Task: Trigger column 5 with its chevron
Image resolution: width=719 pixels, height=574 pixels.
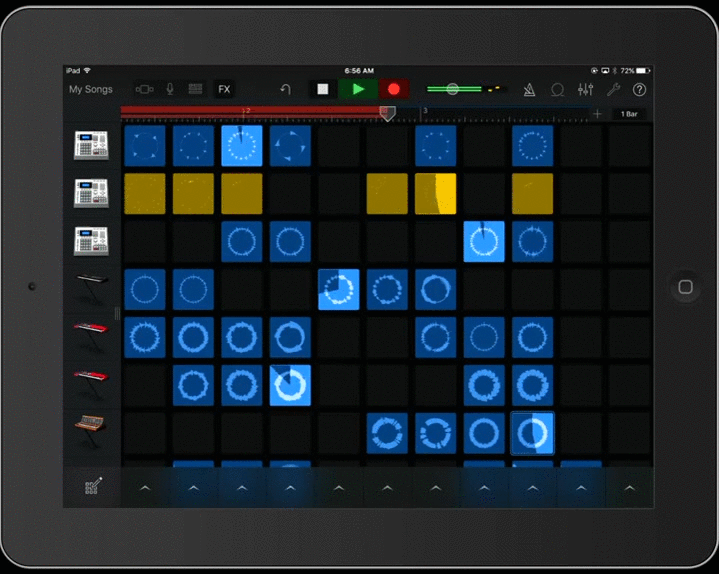Action: click(x=339, y=488)
